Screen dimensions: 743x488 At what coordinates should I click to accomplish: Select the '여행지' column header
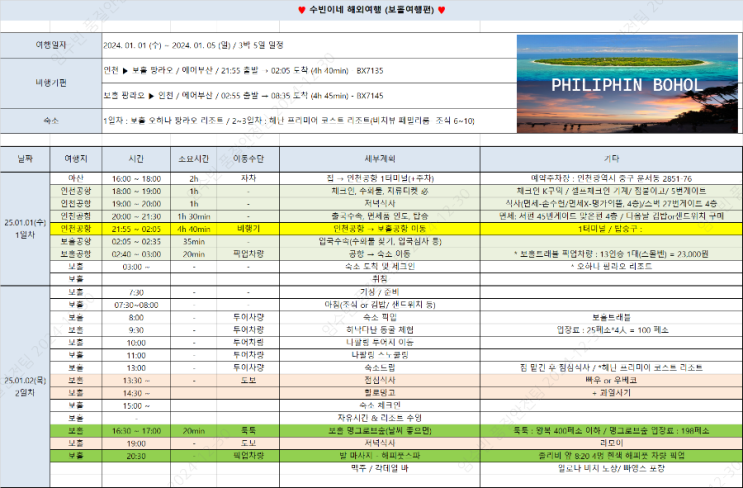click(x=76, y=159)
